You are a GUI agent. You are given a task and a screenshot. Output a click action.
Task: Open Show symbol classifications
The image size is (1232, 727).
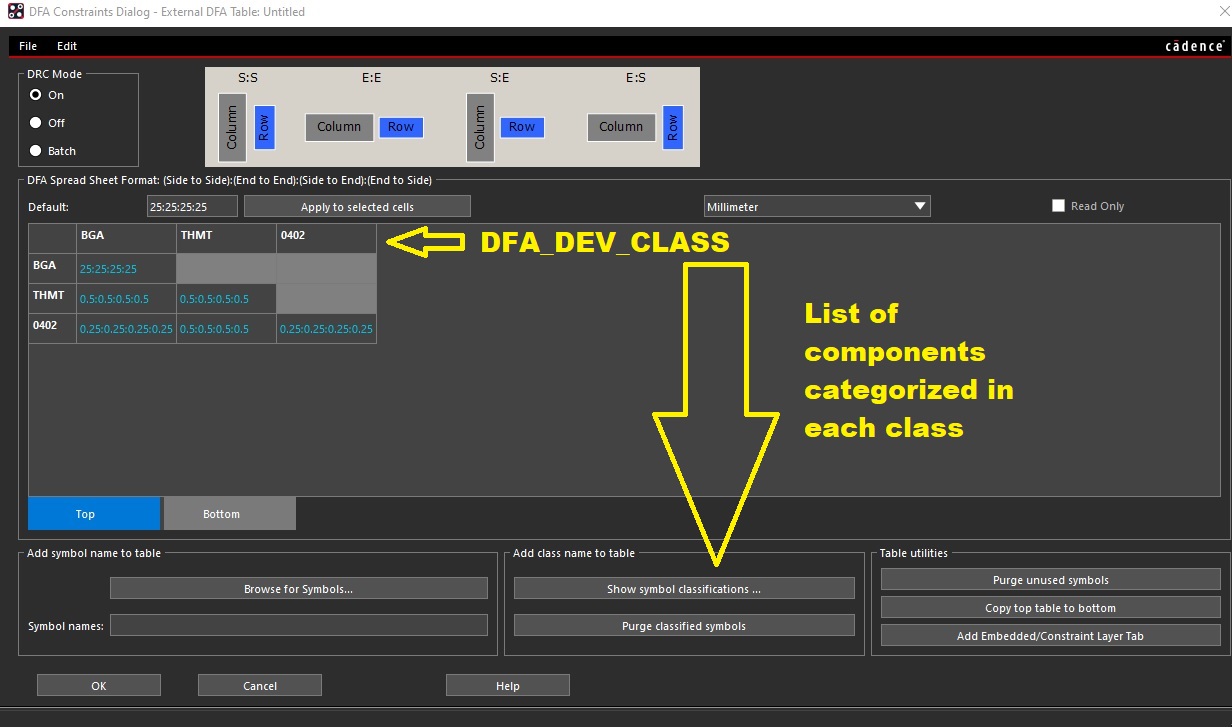point(684,589)
